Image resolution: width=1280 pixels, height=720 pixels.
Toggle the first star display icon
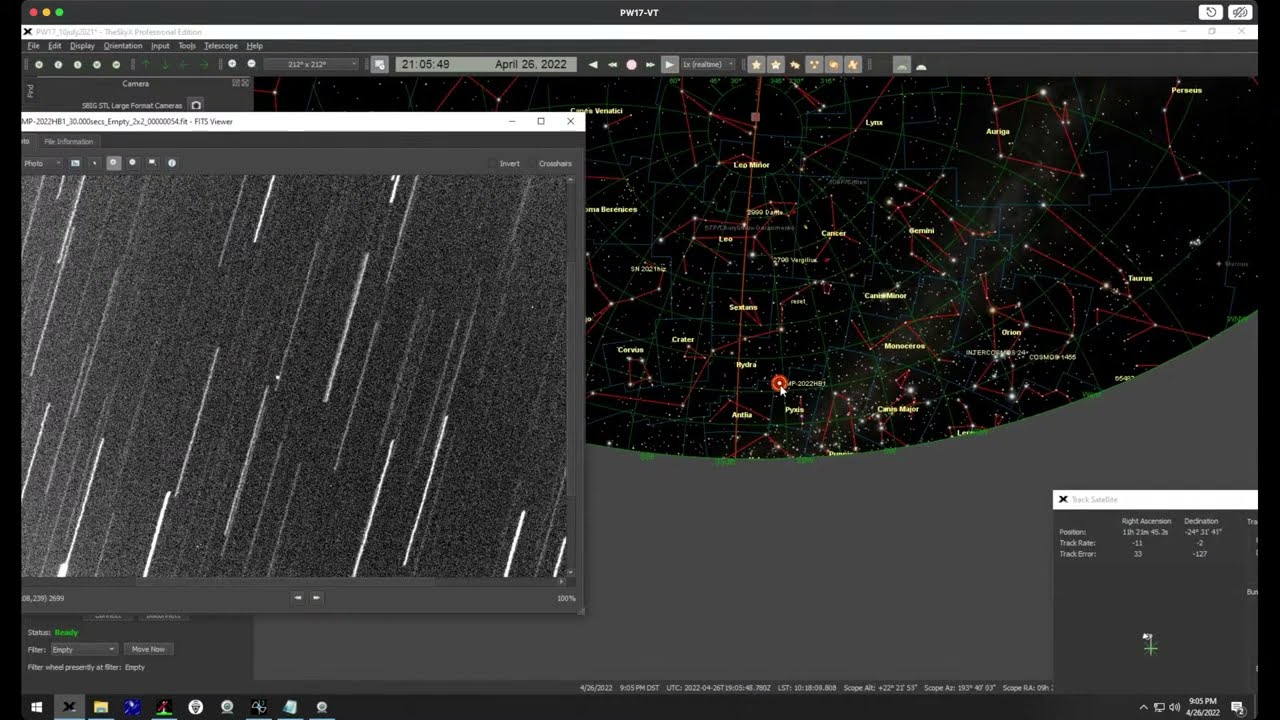point(756,64)
